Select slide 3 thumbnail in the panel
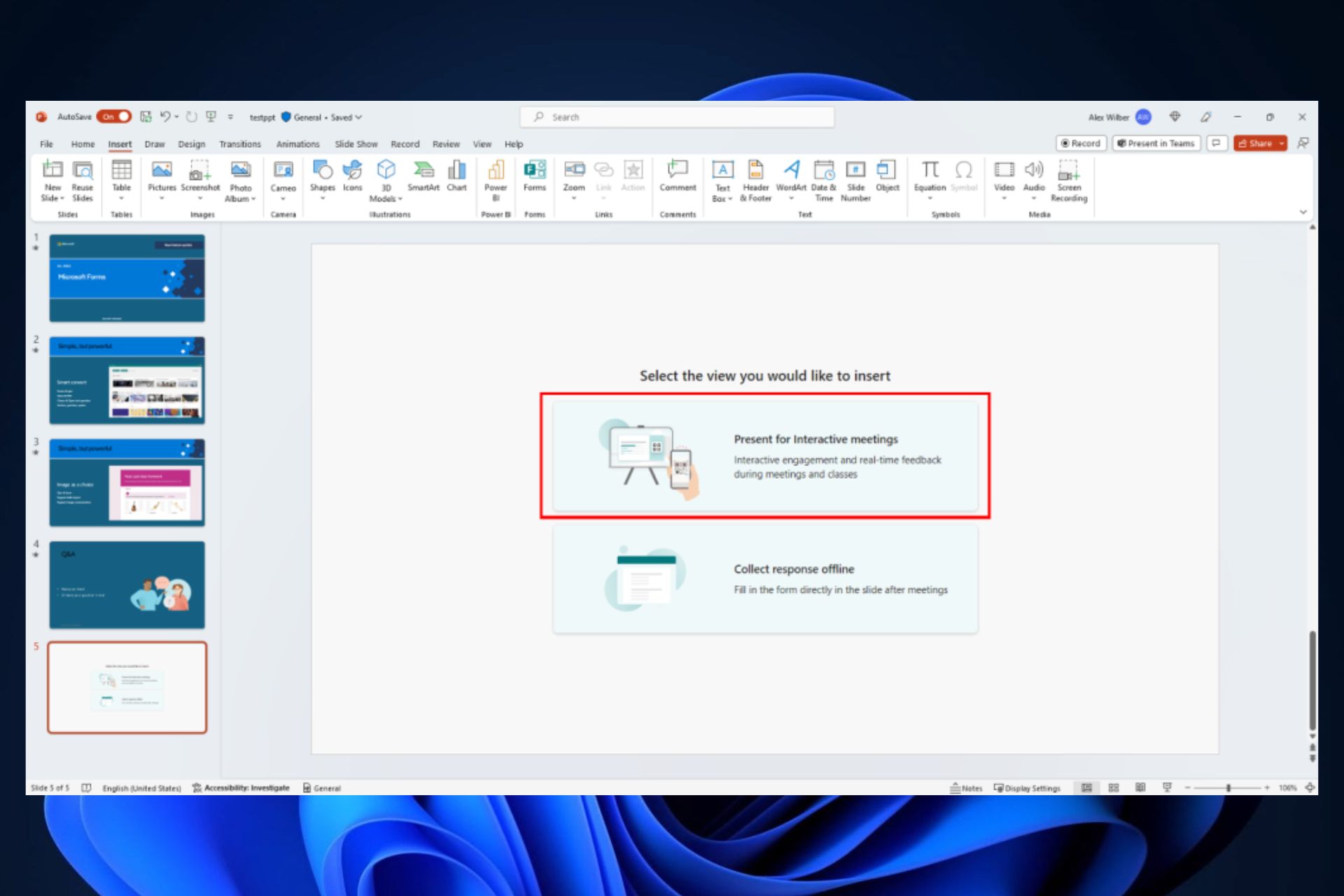This screenshot has height=896, width=1344. [127, 482]
